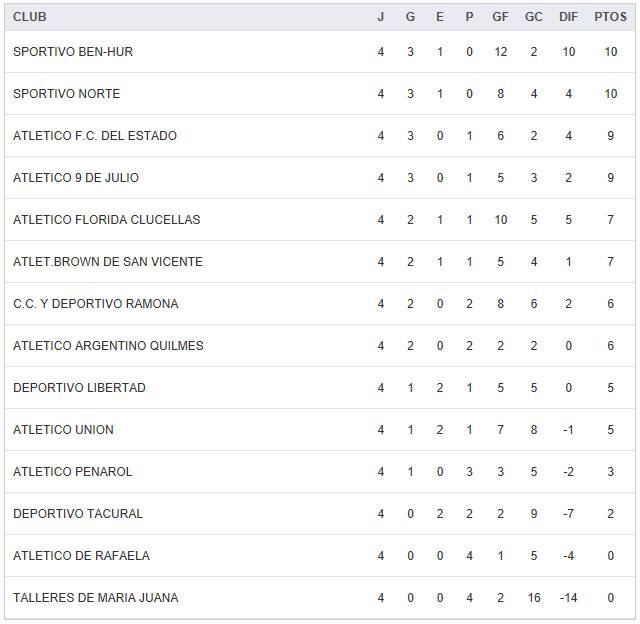Image resolution: width=640 pixels, height=624 pixels.
Task: Open C.C. Y DEPORTIVO RAMONA row
Action: pos(96,304)
